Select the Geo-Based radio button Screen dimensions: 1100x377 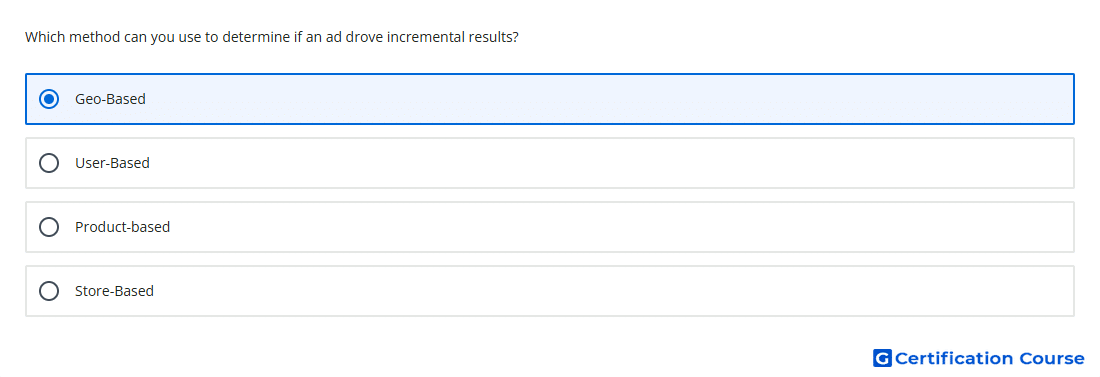click(48, 99)
